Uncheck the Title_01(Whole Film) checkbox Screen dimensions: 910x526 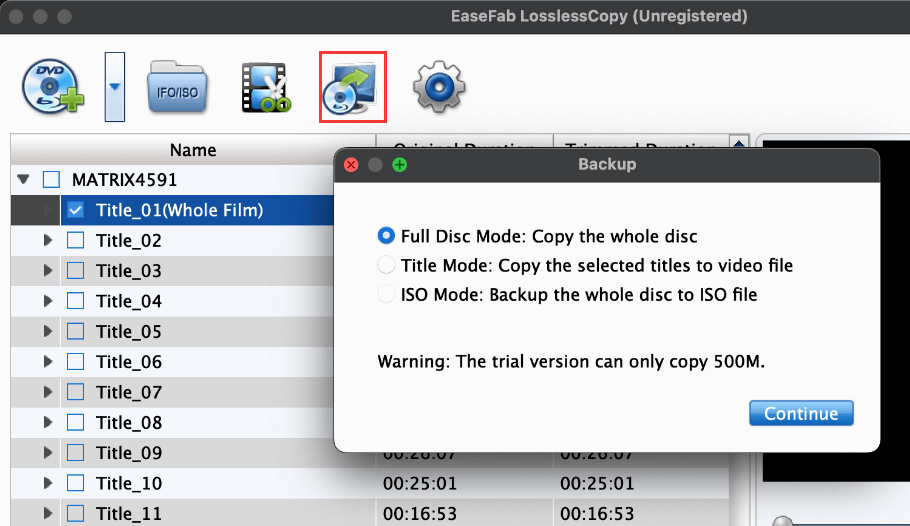click(75, 210)
